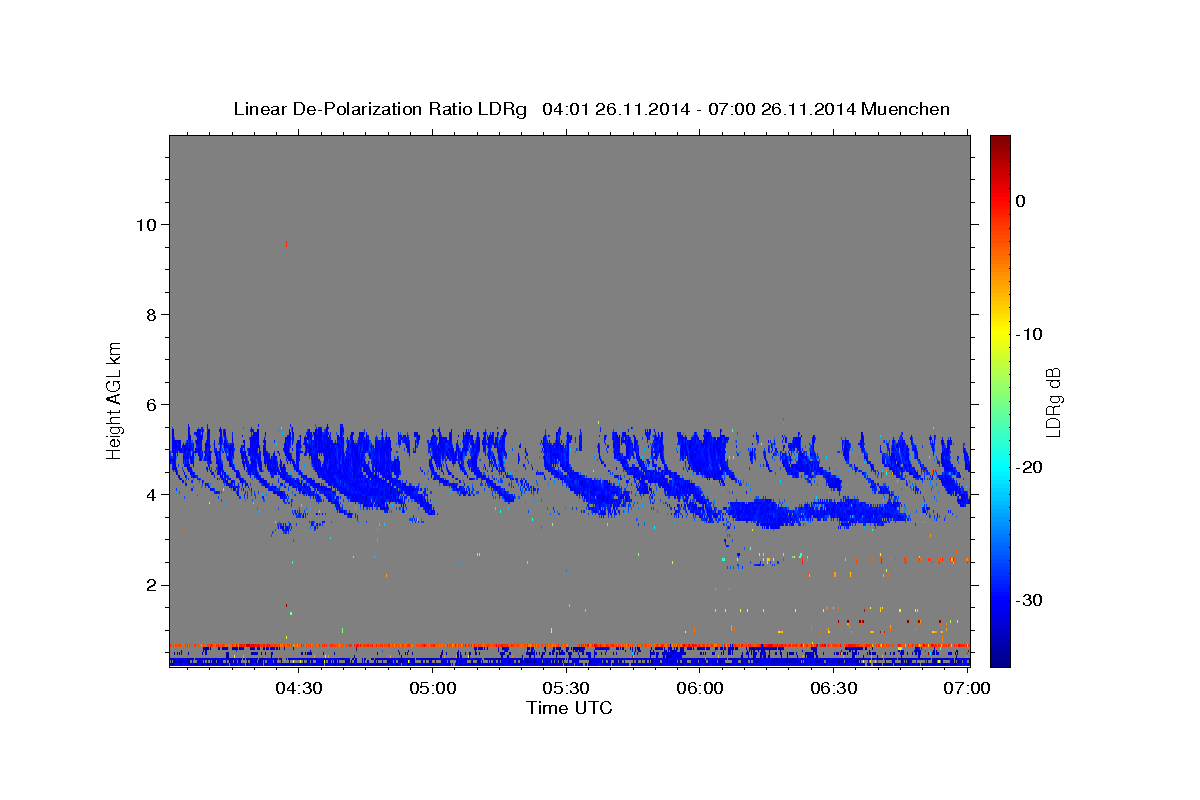Click the 'Time UTC' axis label
The image size is (1200, 800).
click(x=569, y=708)
